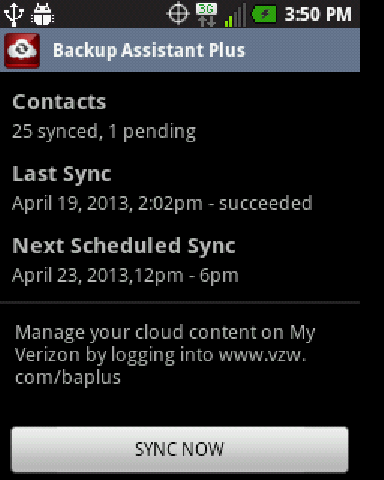Tap the signal strength bars icon
Screen dimensions: 384x480
[x=235, y=15]
